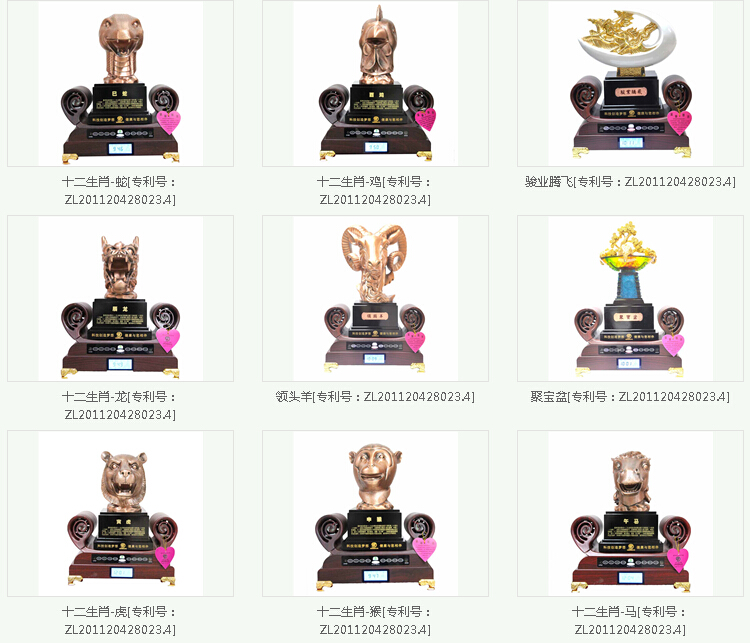Image resolution: width=750 pixels, height=643 pixels.
Task: Open the rooster zodiac statue image
Action: point(375,83)
